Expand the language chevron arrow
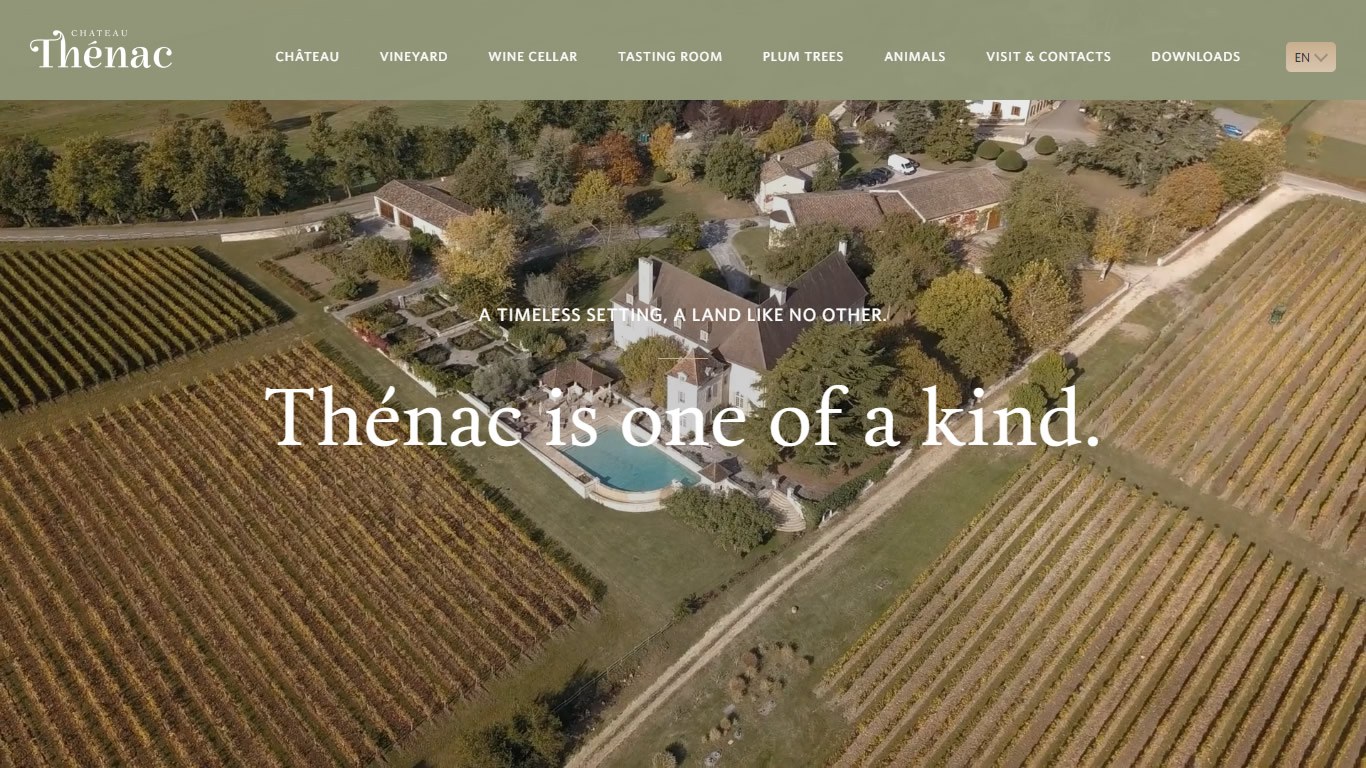Image resolution: width=1366 pixels, height=768 pixels. click(1321, 58)
